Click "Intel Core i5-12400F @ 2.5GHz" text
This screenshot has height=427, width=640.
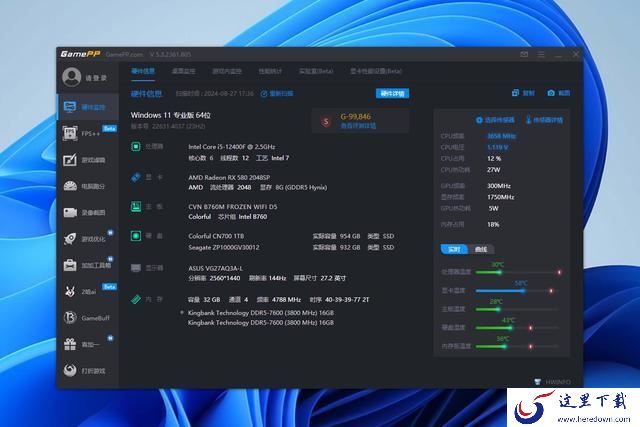[x=231, y=147]
